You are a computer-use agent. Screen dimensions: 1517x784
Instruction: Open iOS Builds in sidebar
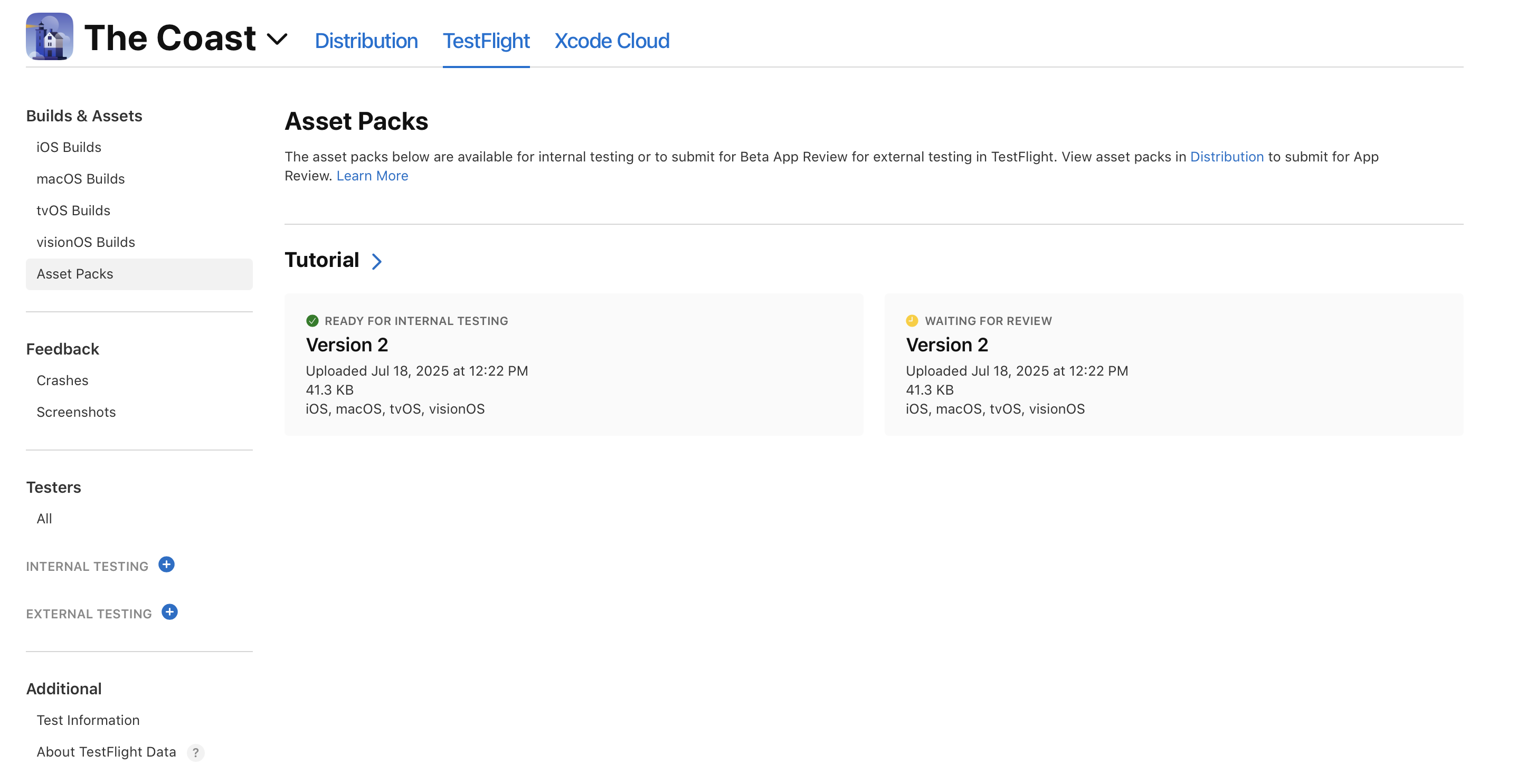(x=69, y=147)
